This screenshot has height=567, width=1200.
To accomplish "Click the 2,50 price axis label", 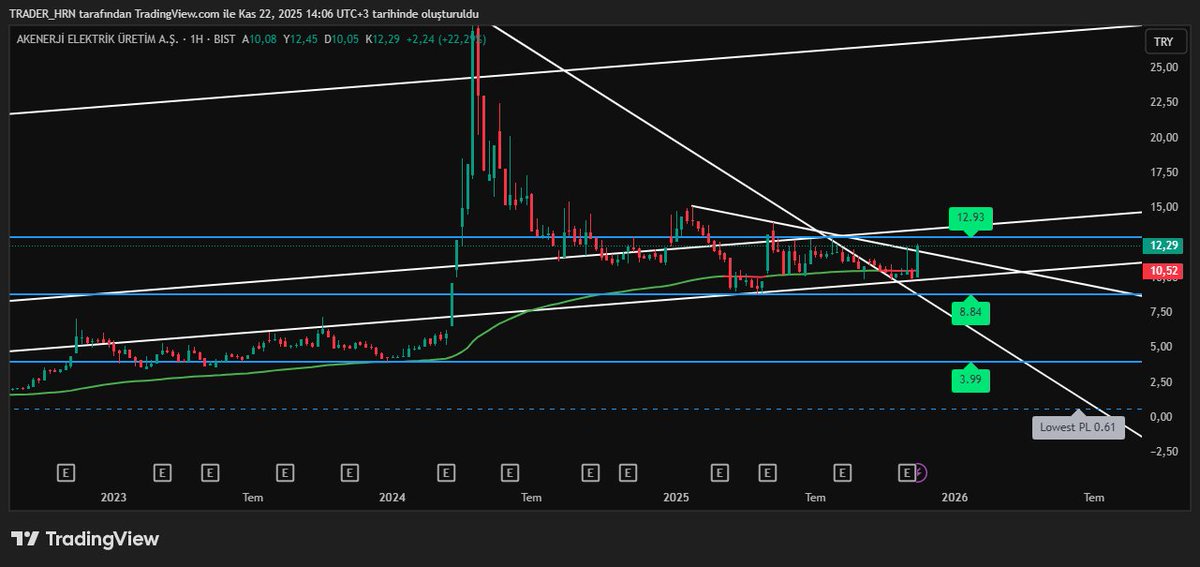I will point(1163,382).
